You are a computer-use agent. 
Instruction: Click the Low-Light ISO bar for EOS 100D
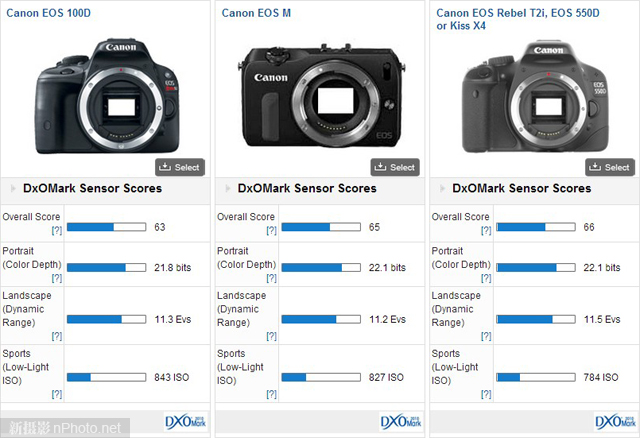click(107, 377)
